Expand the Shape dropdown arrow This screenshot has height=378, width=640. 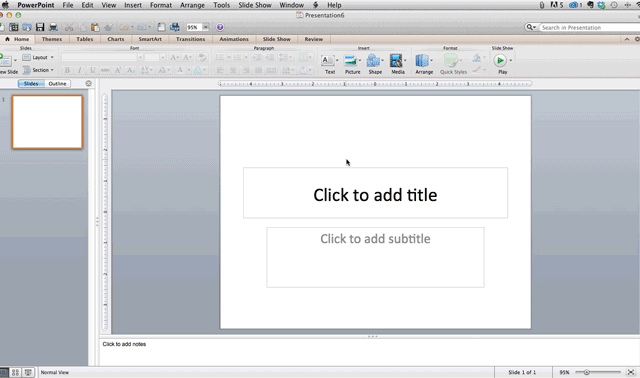pyautogui.click(x=382, y=61)
